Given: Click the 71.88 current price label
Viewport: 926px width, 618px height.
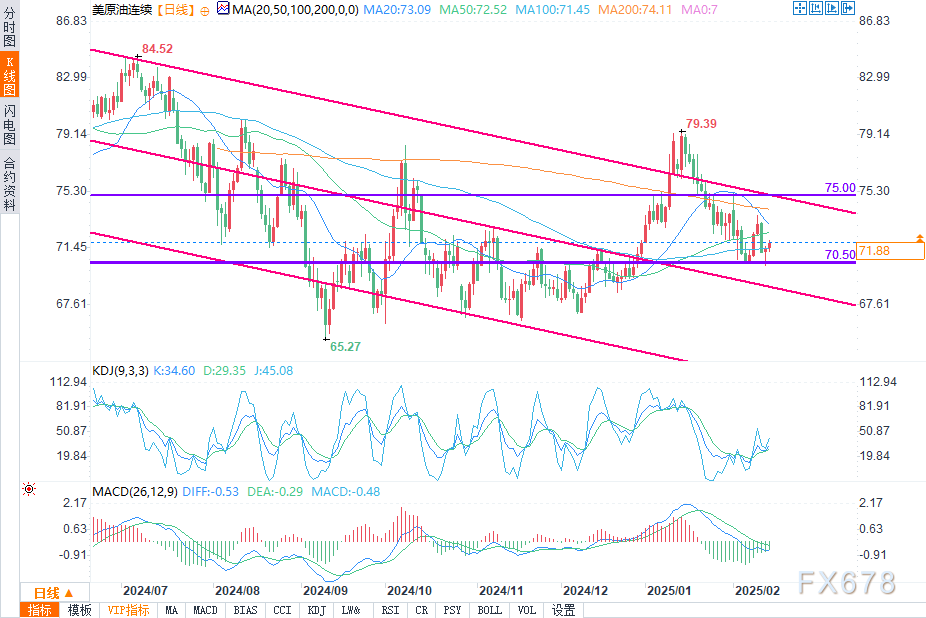Looking at the screenshot, I should [875, 251].
